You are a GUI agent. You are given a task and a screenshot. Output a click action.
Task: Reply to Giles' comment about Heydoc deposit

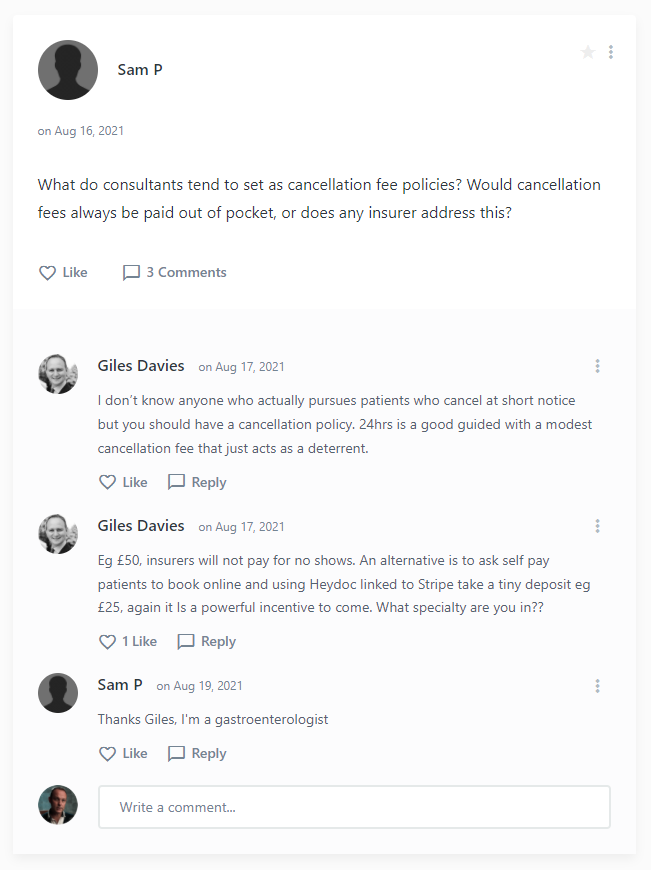click(x=206, y=642)
